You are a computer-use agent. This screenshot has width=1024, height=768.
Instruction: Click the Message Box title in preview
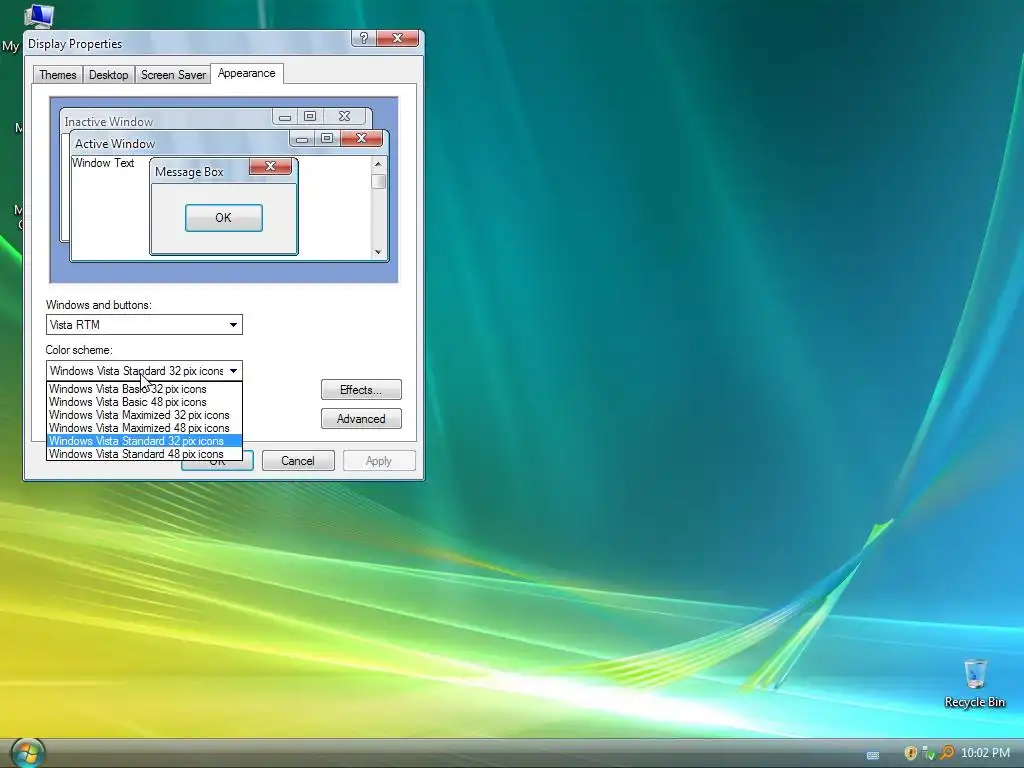189,172
